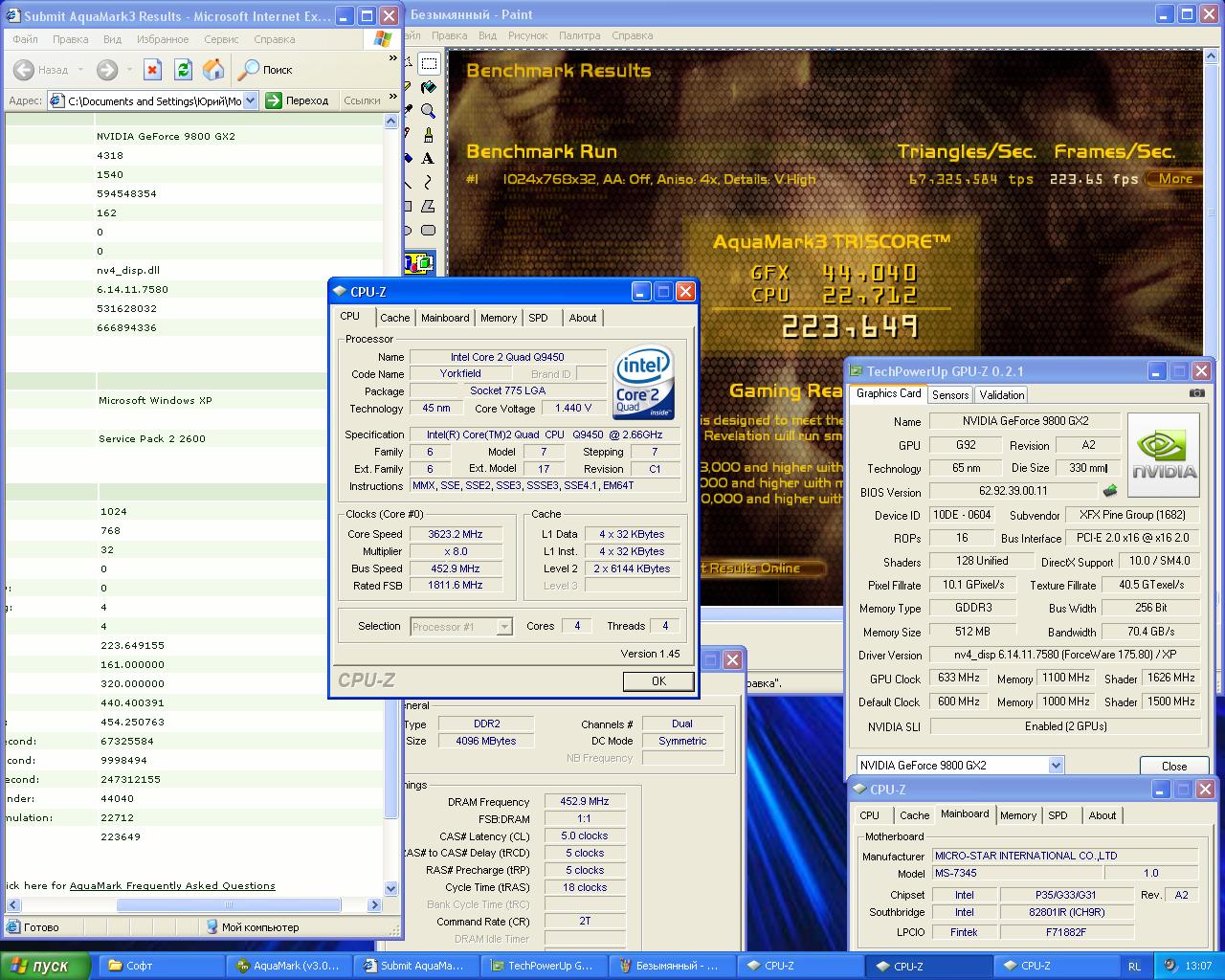Click the down arrow of the IE vertical scrollbar
Viewport: 1225px width, 980px height.
tap(390, 888)
